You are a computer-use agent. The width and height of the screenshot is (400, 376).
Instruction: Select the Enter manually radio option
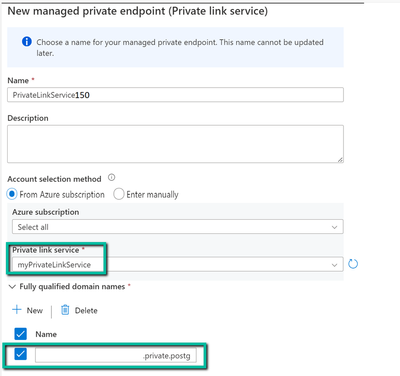tap(119, 194)
